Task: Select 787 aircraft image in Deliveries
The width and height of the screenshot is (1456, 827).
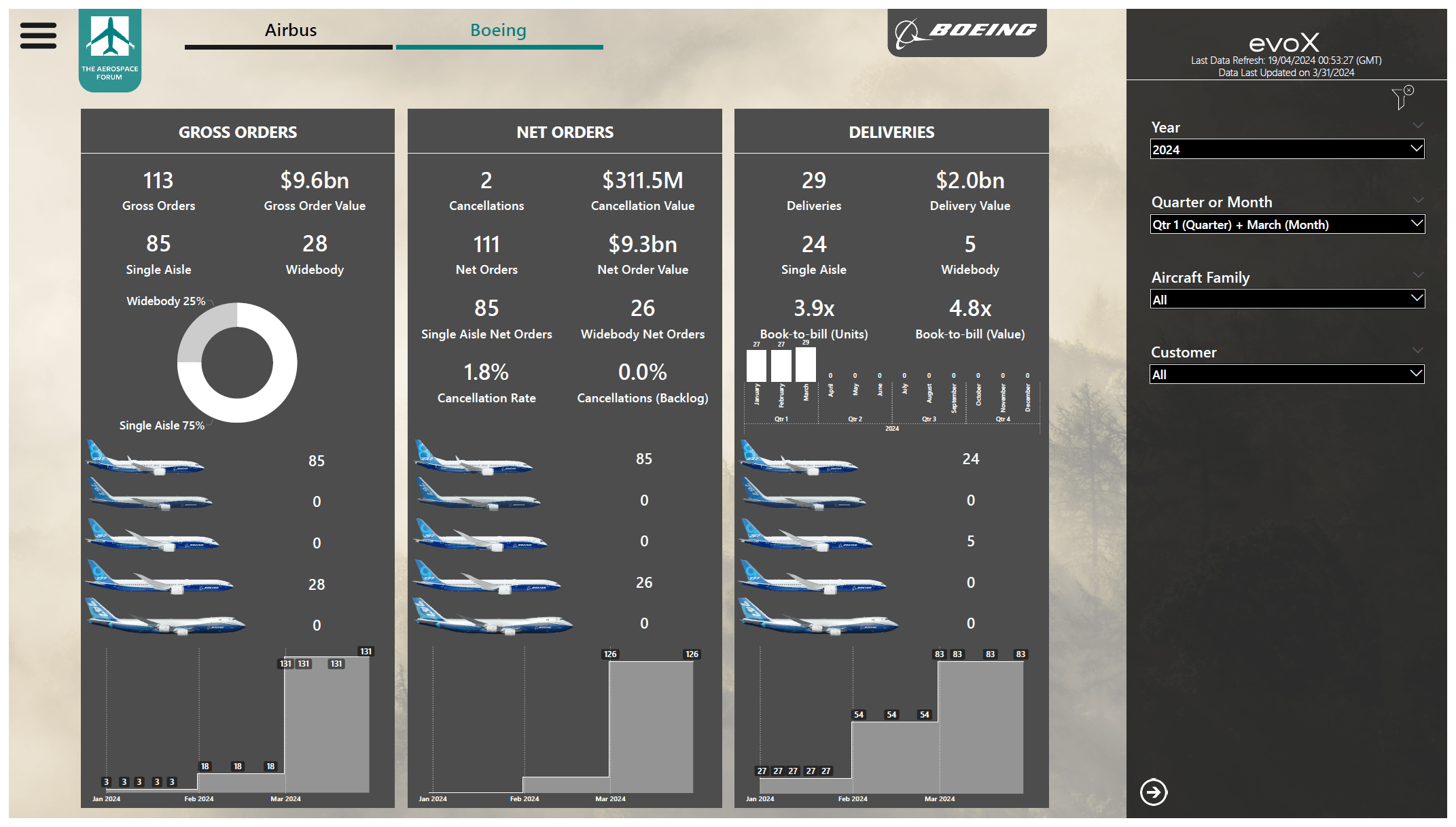Action: (x=806, y=535)
